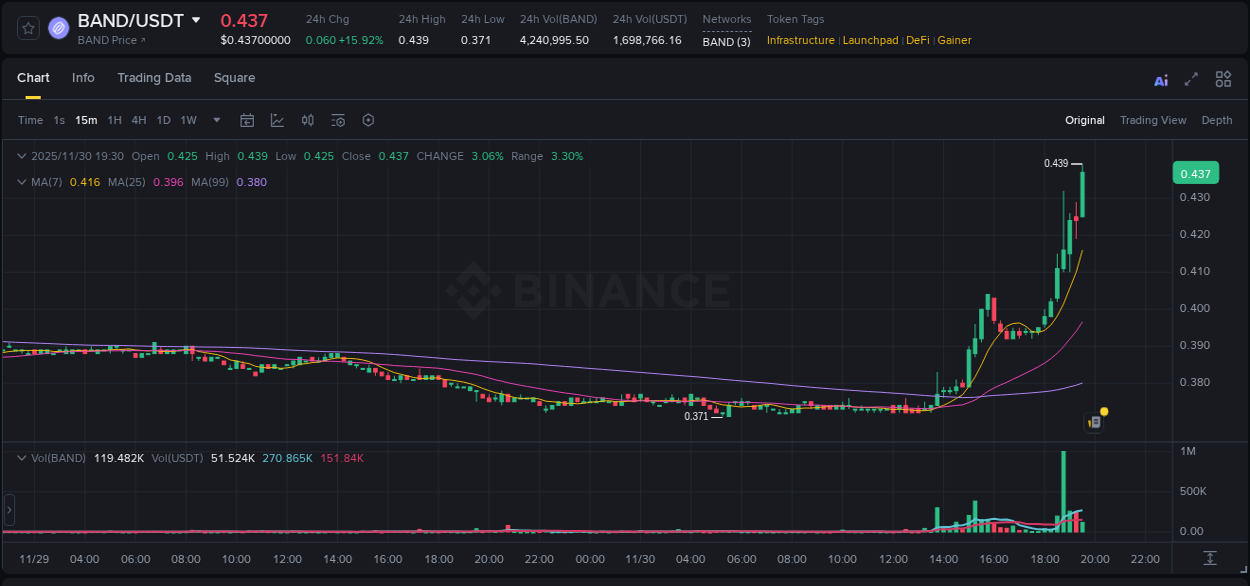Collapse the MA indicators row chevron

(21, 182)
